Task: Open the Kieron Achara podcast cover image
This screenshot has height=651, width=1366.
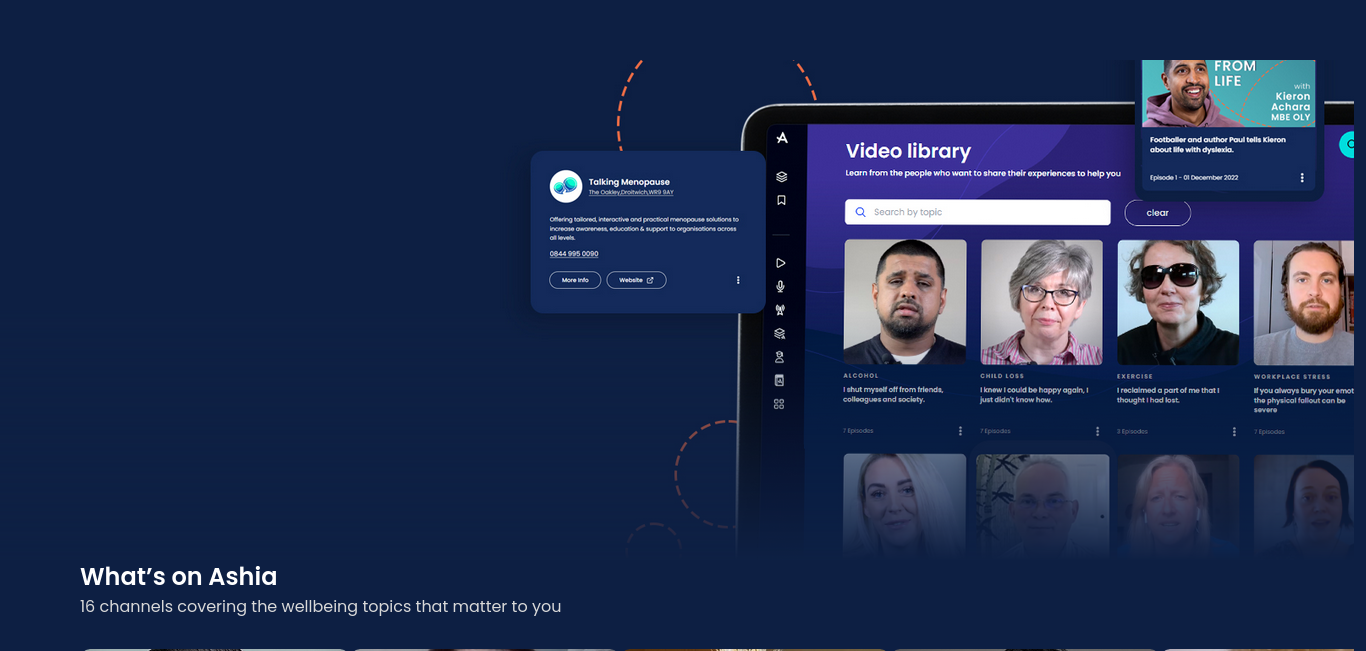Action: (1229, 93)
